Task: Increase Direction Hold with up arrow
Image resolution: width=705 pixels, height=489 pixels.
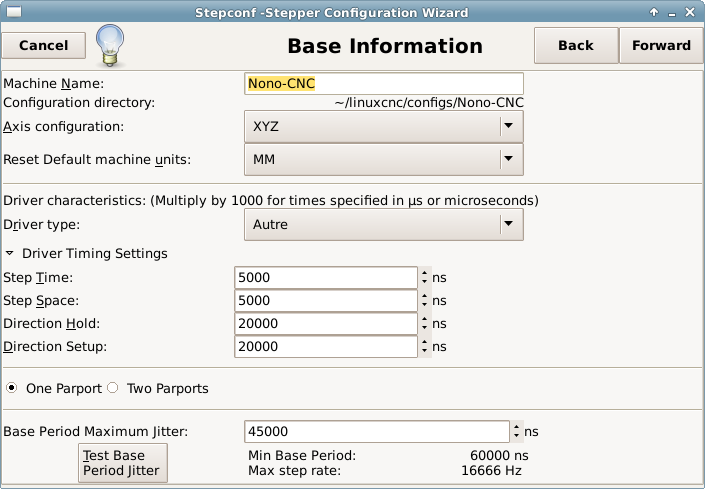Action: point(424,319)
